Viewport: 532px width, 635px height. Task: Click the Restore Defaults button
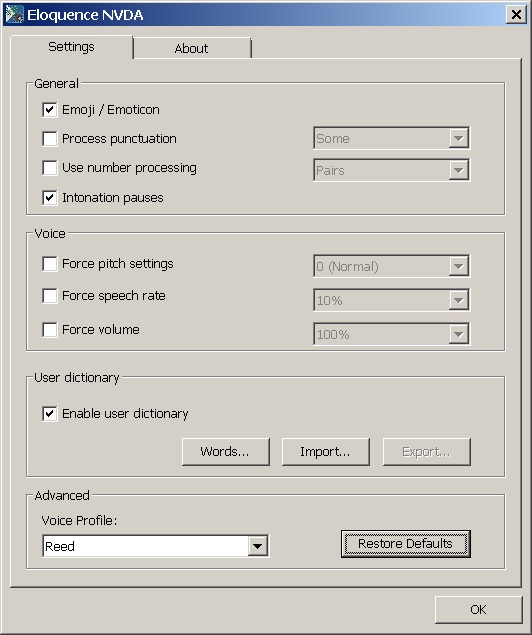click(406, 544)
